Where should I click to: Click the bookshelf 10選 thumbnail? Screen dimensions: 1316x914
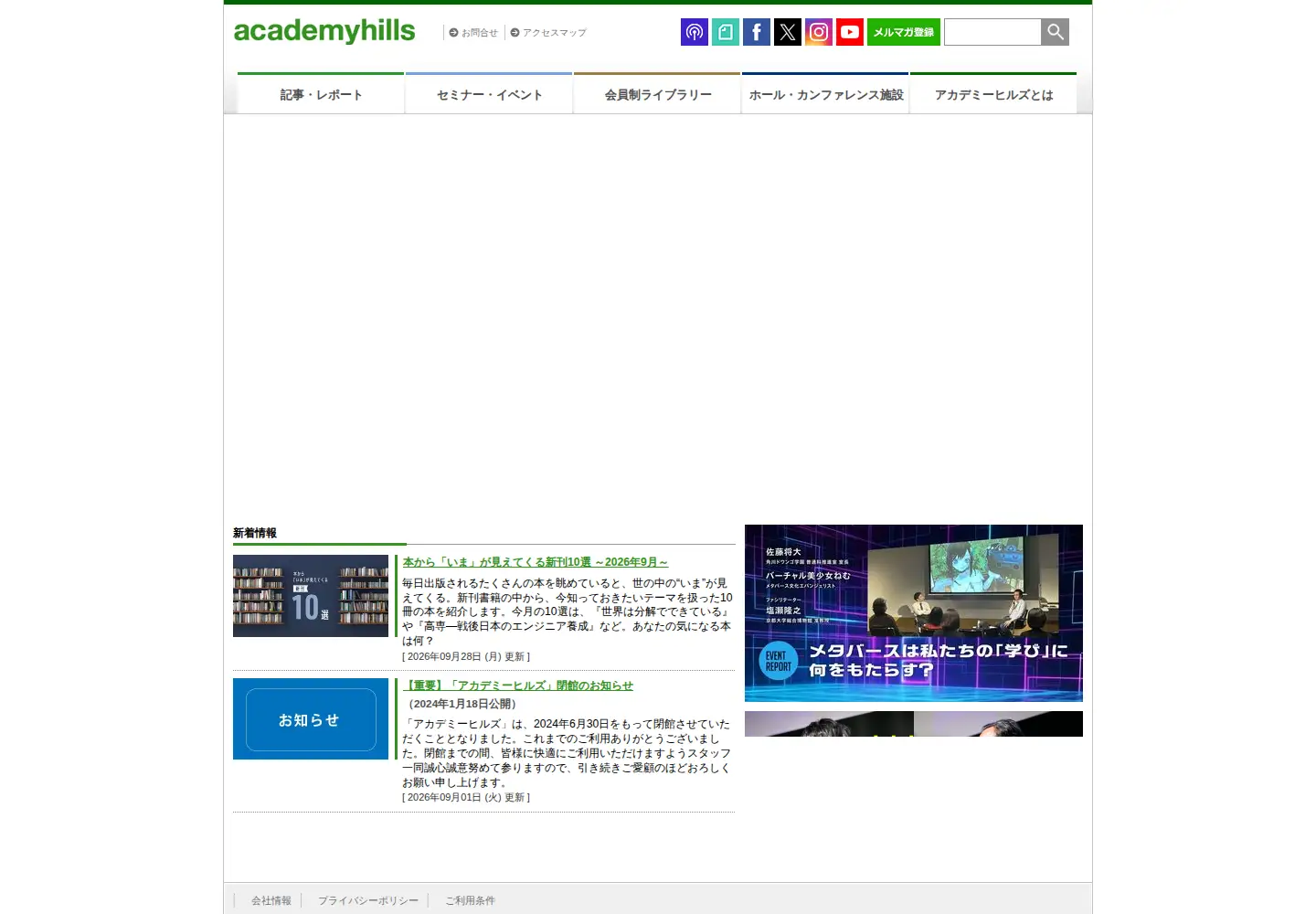311,596
